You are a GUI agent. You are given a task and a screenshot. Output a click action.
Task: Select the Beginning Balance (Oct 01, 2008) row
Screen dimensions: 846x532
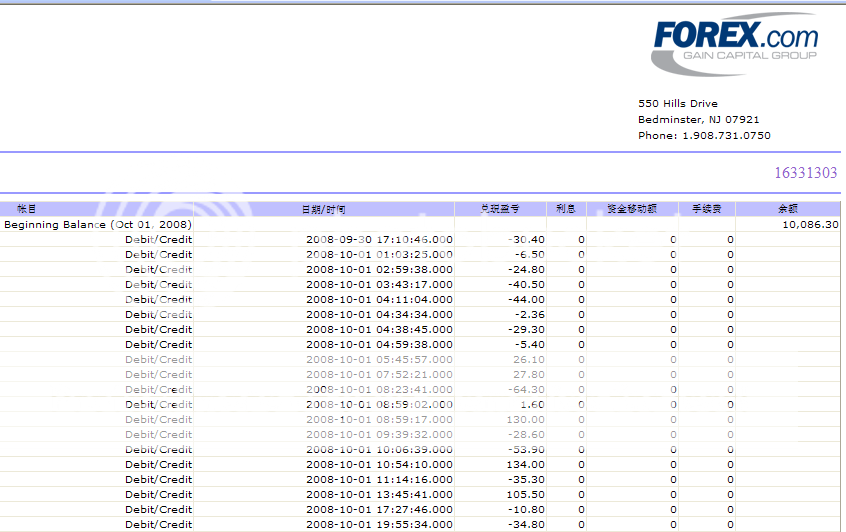pos(98,224)
